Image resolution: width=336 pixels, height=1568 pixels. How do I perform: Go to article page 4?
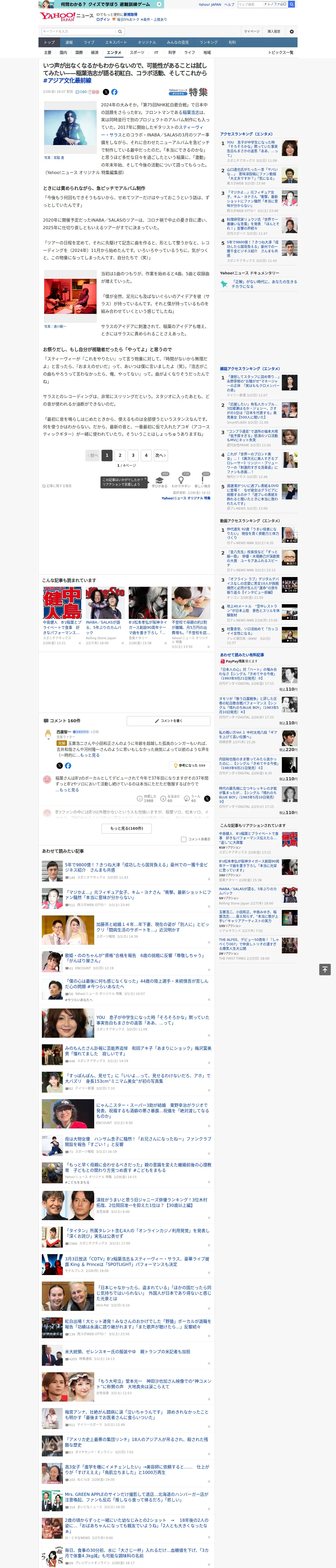point(146,455)
